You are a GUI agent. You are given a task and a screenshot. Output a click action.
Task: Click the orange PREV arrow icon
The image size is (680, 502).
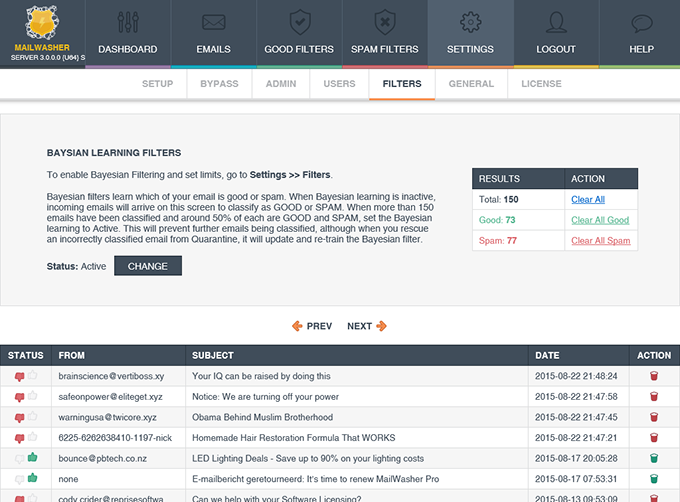297,326
